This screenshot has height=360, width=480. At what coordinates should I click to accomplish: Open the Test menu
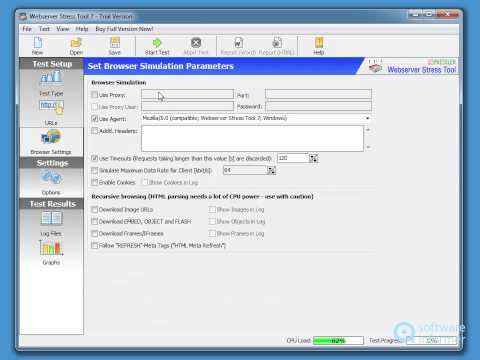(x=44, y=29)
